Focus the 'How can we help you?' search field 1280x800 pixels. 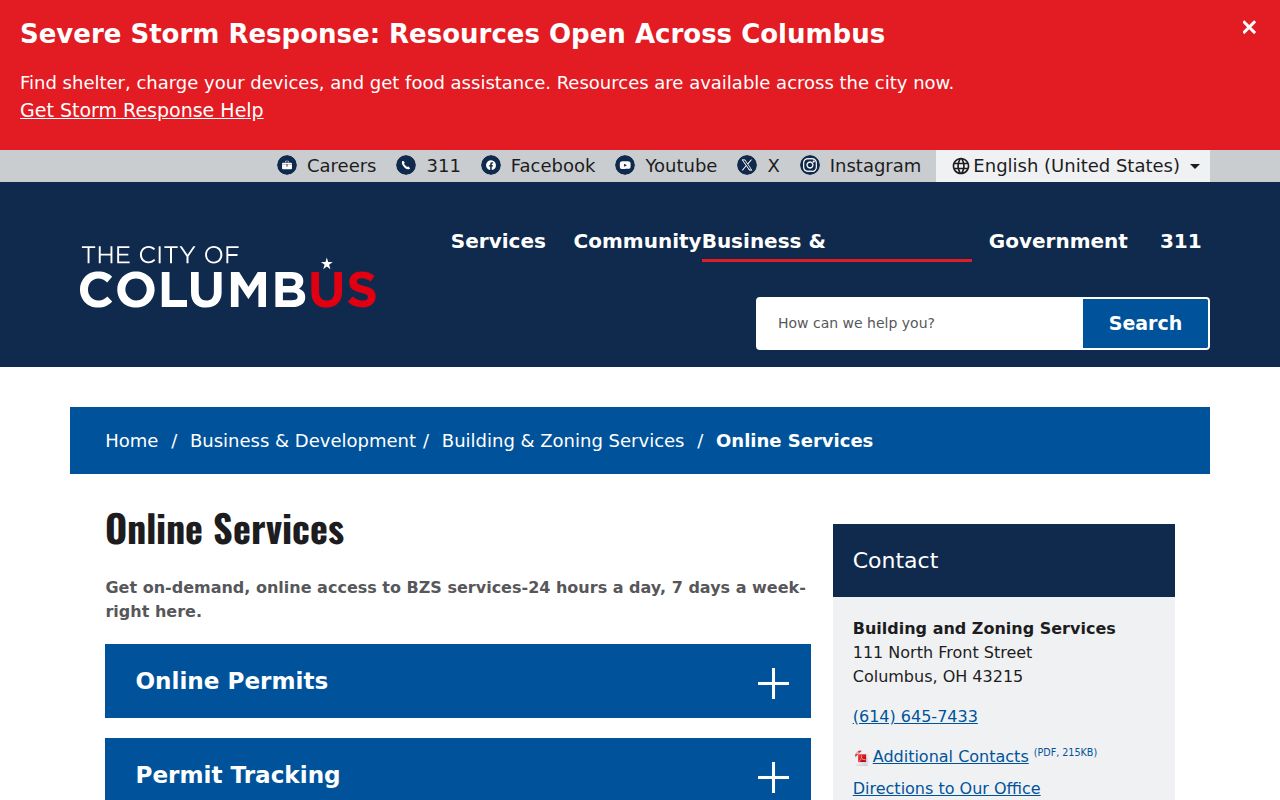tap(919, 323)
